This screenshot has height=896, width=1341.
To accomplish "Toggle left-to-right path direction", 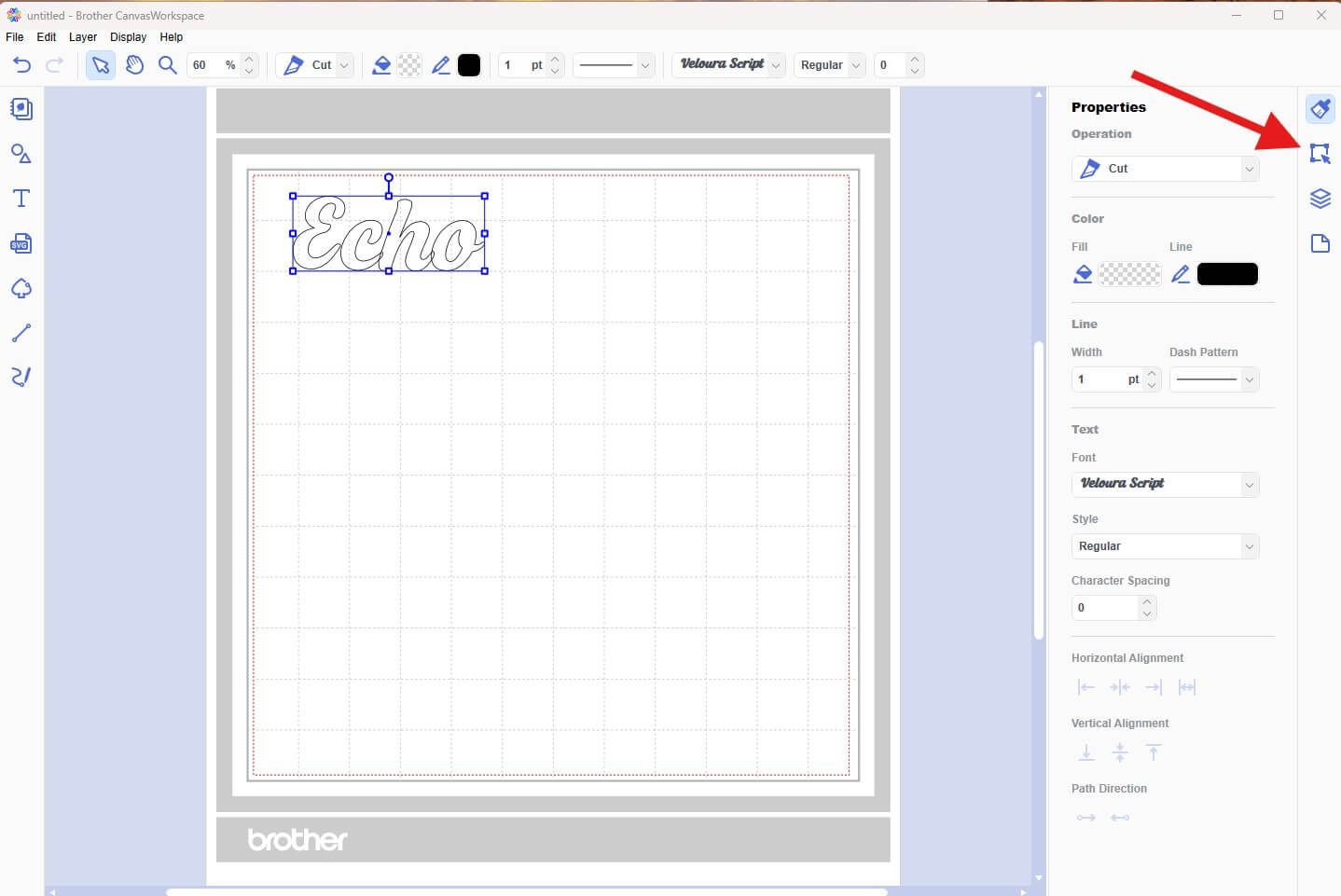I will point(1086,817).
